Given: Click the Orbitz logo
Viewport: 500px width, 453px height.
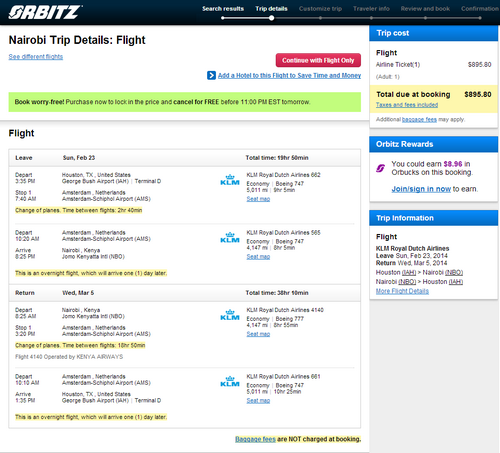Looking at the screenshot, I should click(x=46, y=12).
